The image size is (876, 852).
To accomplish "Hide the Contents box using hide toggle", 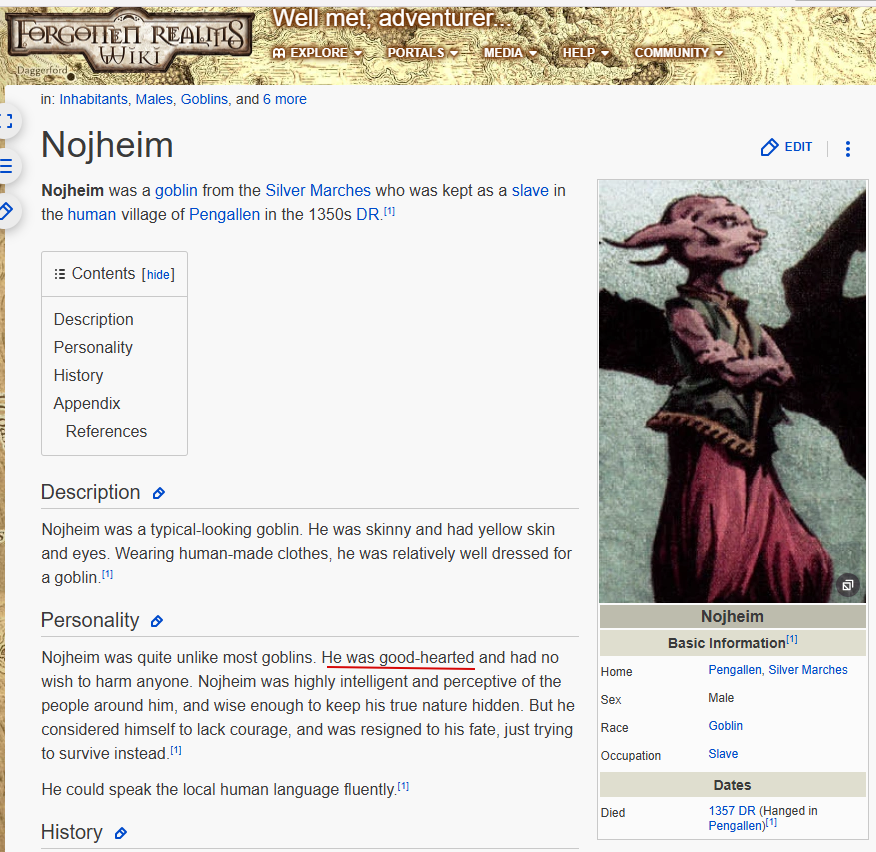I will click(x=158, y=275).
